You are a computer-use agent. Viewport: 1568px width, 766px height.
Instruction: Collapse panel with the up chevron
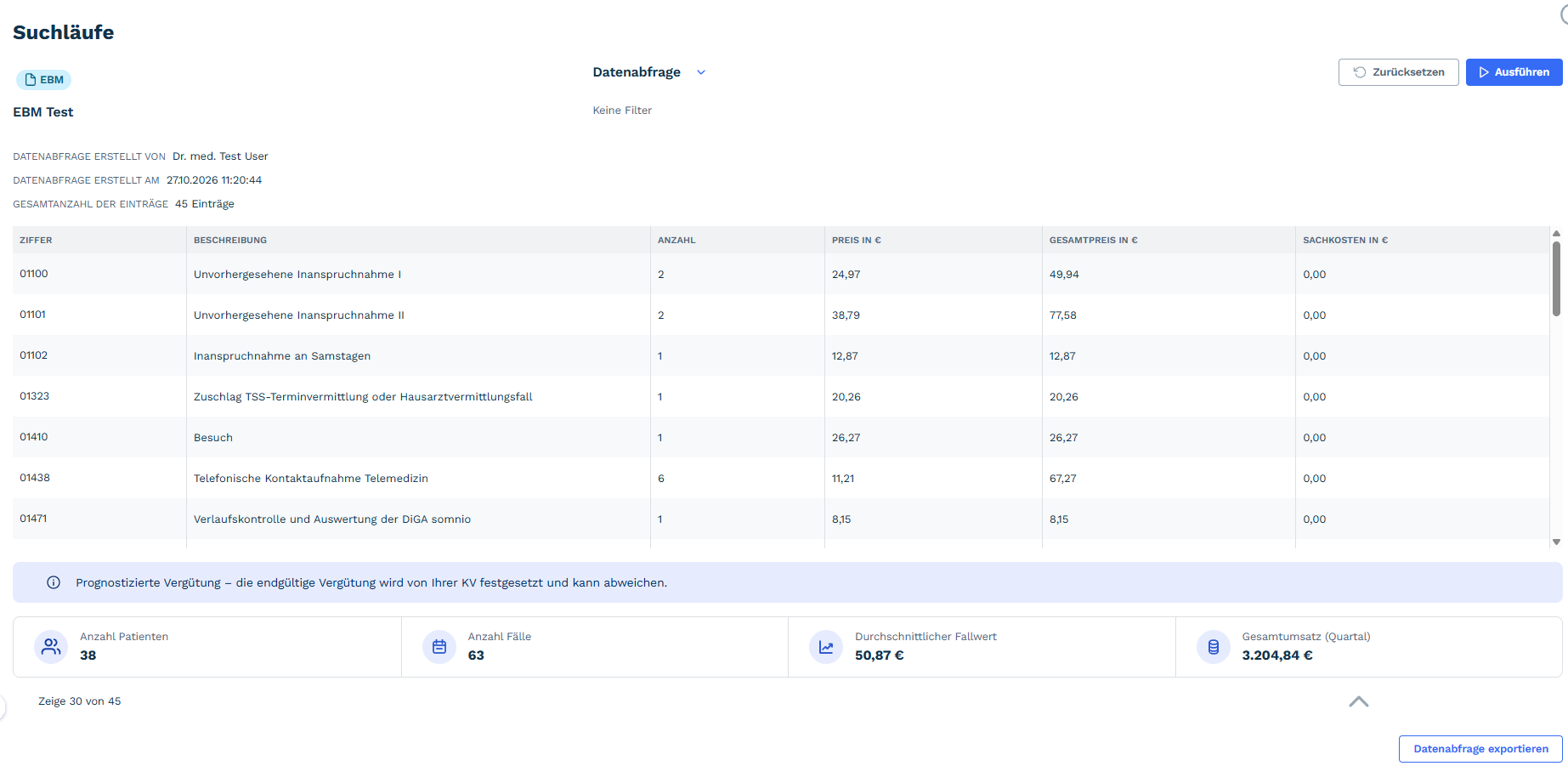pos(1359,701)
